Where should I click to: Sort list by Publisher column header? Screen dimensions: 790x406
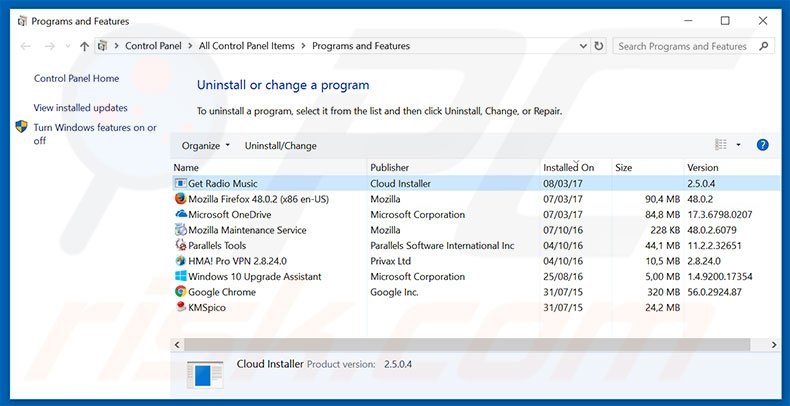click(x=389, y=167)
